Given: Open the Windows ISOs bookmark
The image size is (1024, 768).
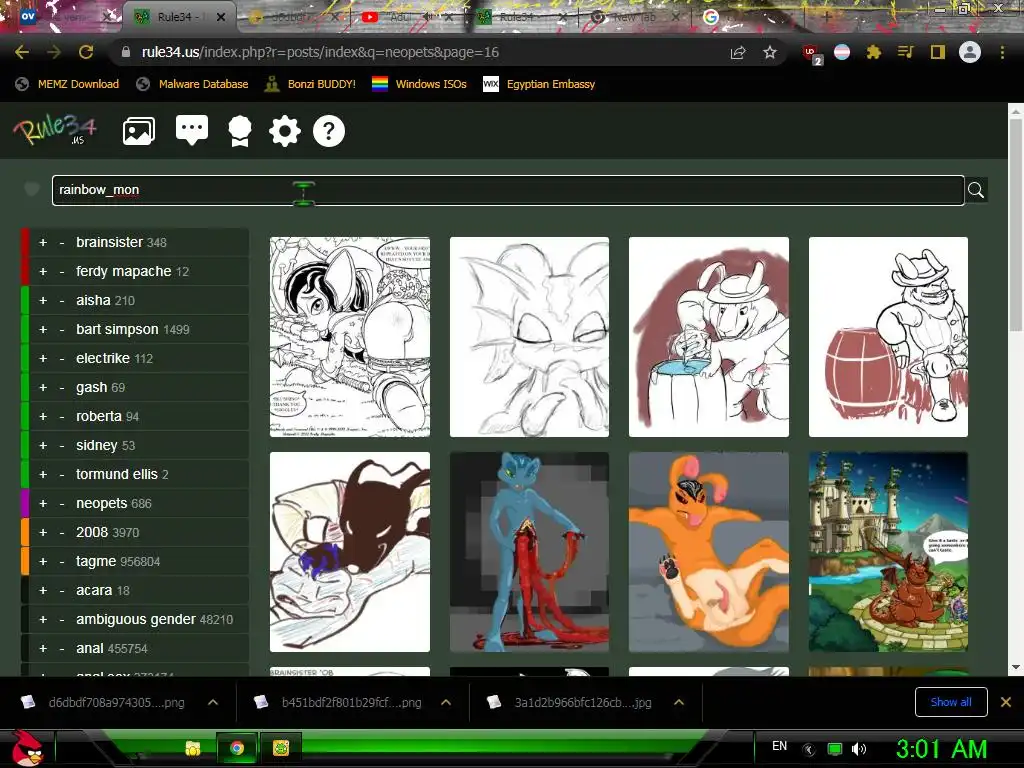Looking at the screenshot, I should pos(419,84).
